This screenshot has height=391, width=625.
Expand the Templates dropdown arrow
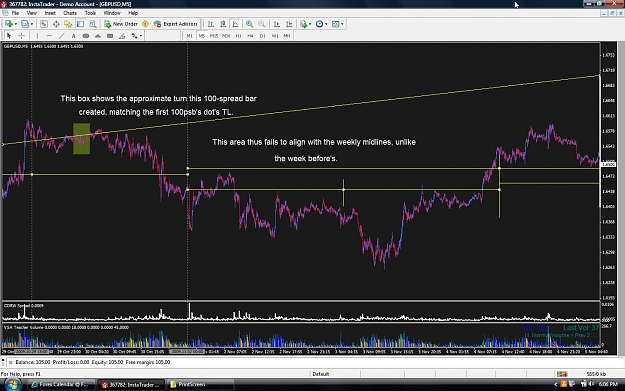coord(342,24)
